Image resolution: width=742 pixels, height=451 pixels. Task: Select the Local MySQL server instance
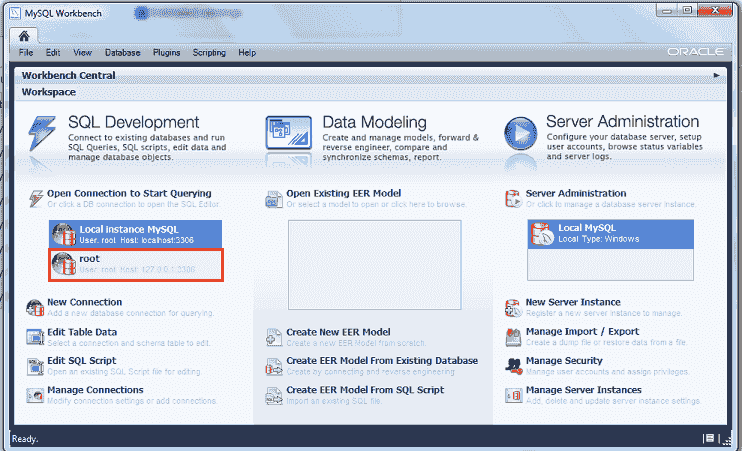pos(610,234)
